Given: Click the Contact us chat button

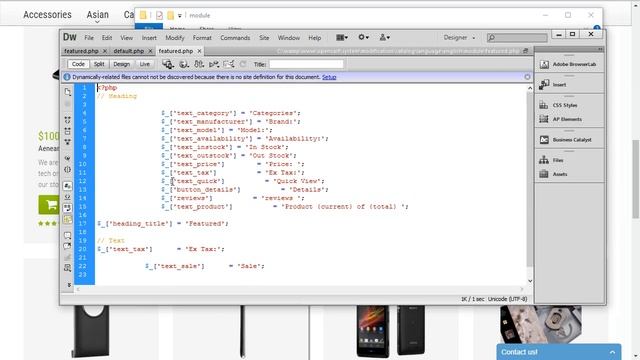Looking at the screenshot, I should (x=559, y=352).
